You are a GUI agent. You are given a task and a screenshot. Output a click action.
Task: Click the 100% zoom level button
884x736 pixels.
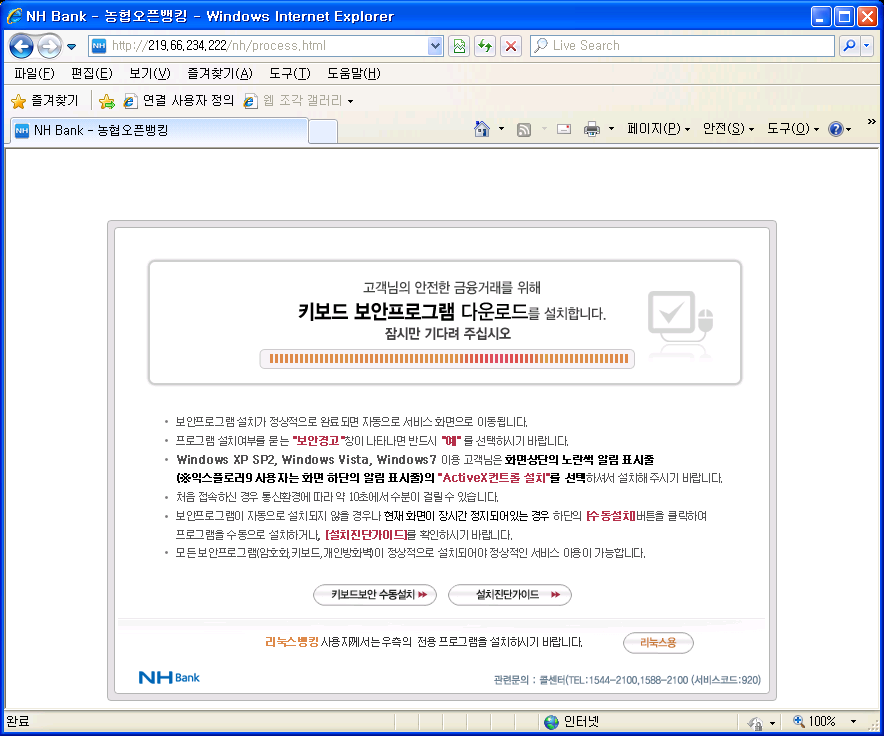[814, 721]
